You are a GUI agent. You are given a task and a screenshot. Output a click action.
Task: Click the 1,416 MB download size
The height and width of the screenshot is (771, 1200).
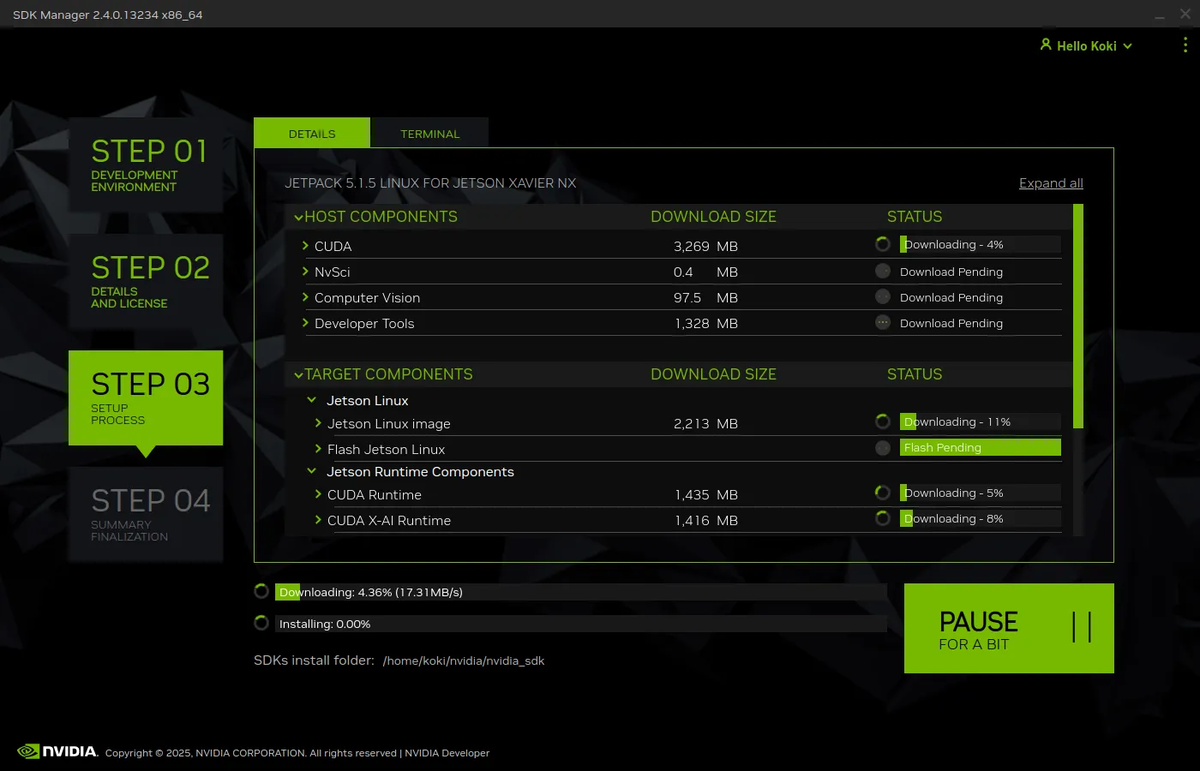(706, 521)
